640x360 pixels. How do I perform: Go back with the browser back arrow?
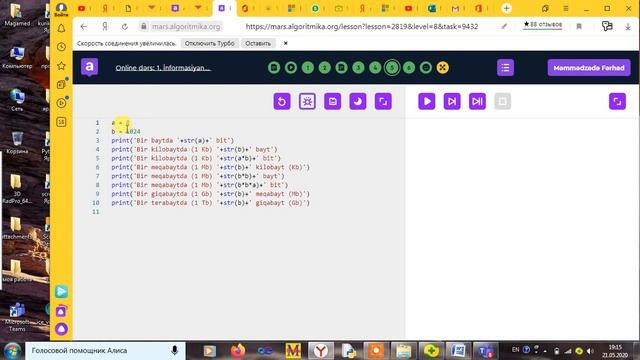click(84, 27)
